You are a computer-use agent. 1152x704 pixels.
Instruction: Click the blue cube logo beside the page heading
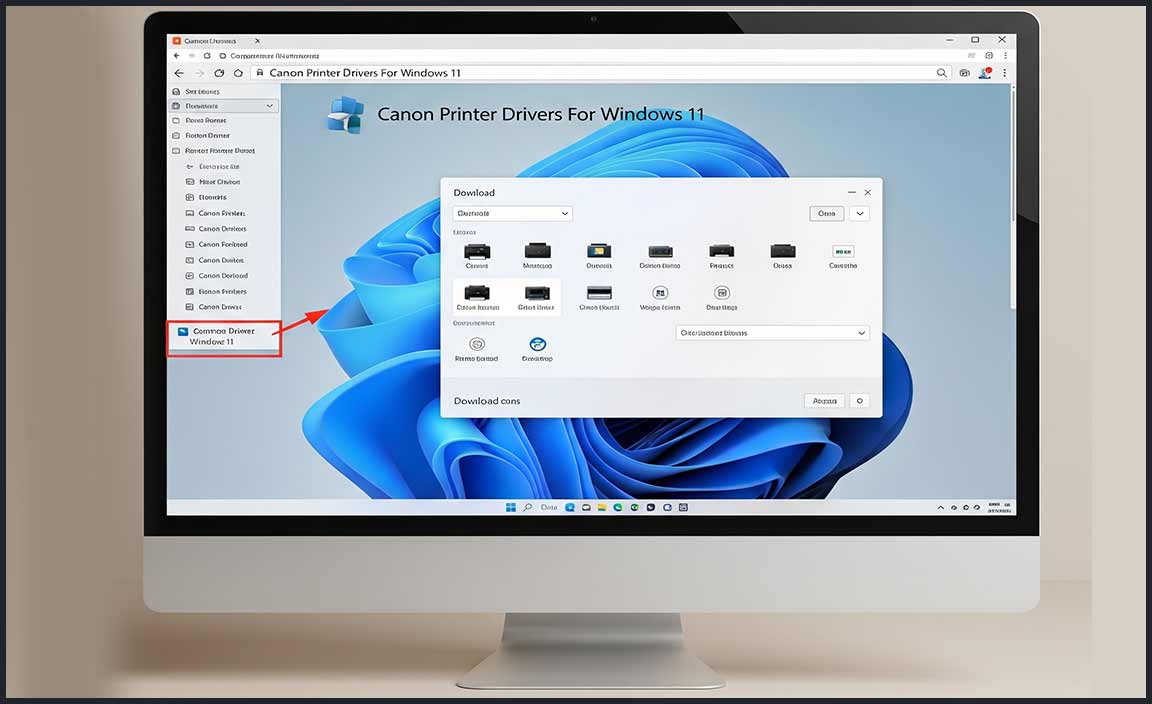345,115
